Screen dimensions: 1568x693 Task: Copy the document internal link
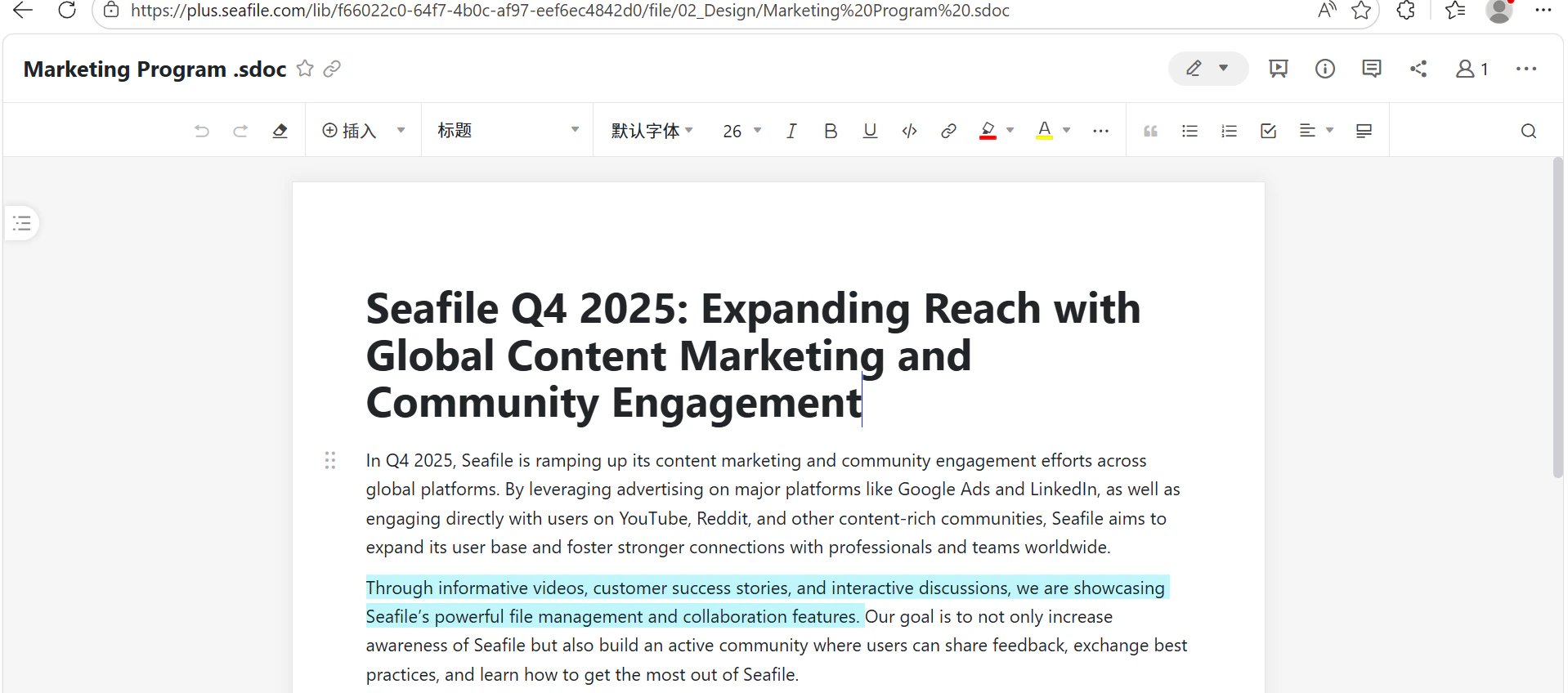pos(332,69)
